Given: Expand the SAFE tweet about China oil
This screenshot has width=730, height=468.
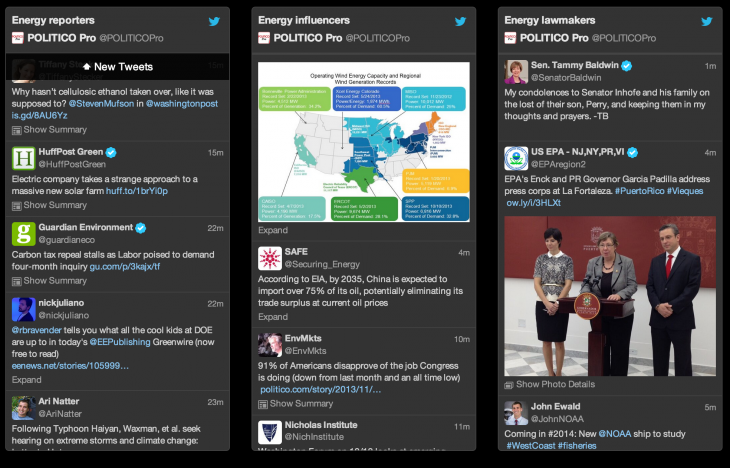Looking at the screenshot, I should pyautogui.click(x=273, y=317).
